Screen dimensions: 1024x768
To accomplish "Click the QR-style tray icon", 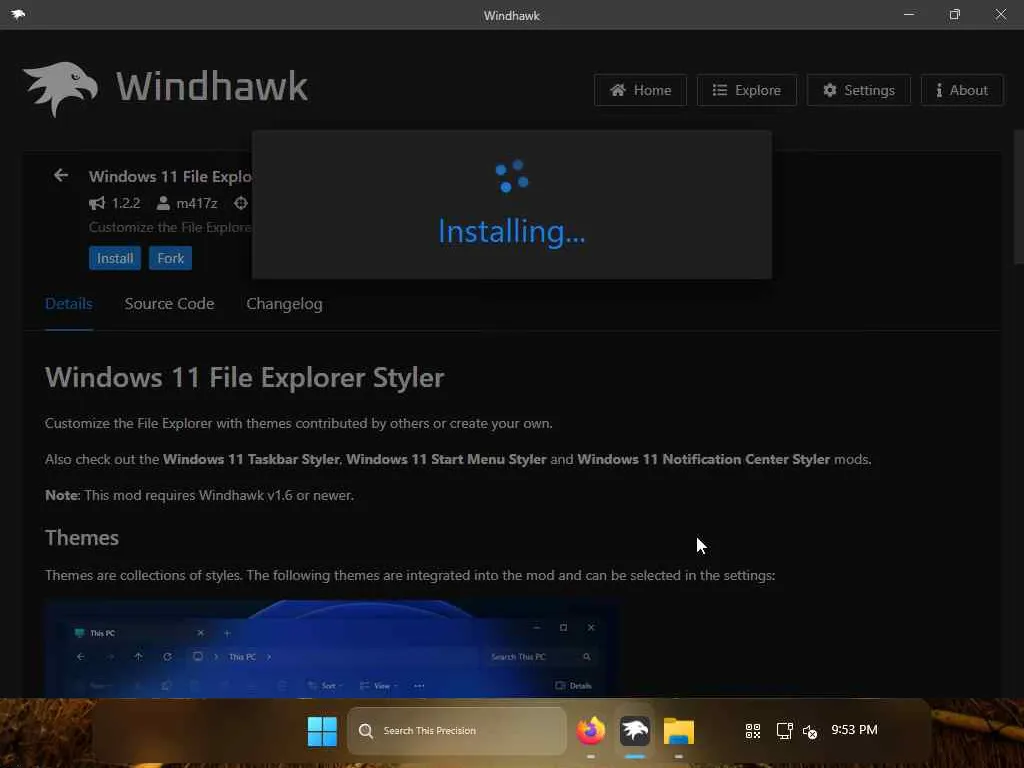I will [753, 731].
